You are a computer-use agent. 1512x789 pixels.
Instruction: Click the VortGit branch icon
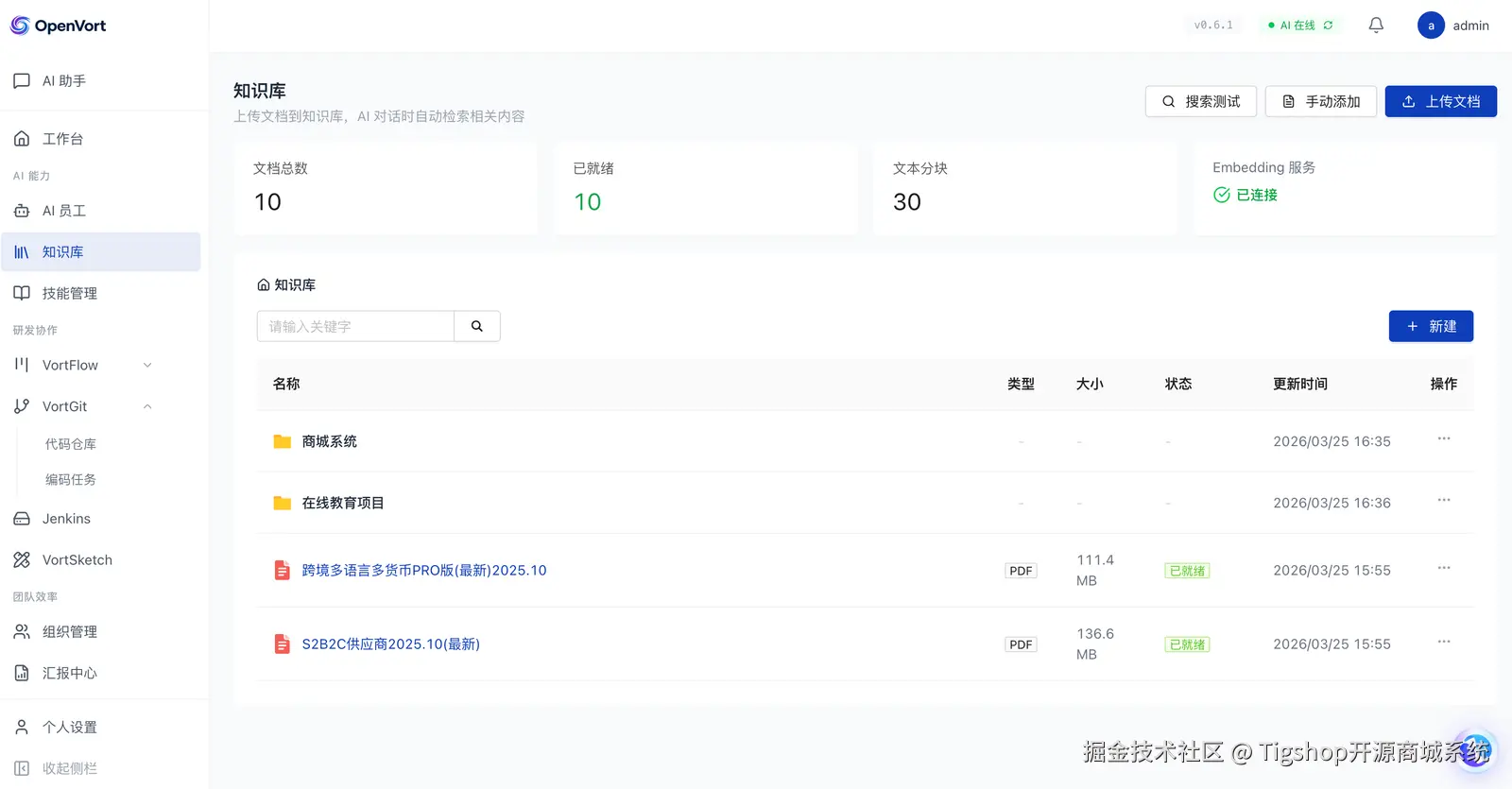pos(22,406)
